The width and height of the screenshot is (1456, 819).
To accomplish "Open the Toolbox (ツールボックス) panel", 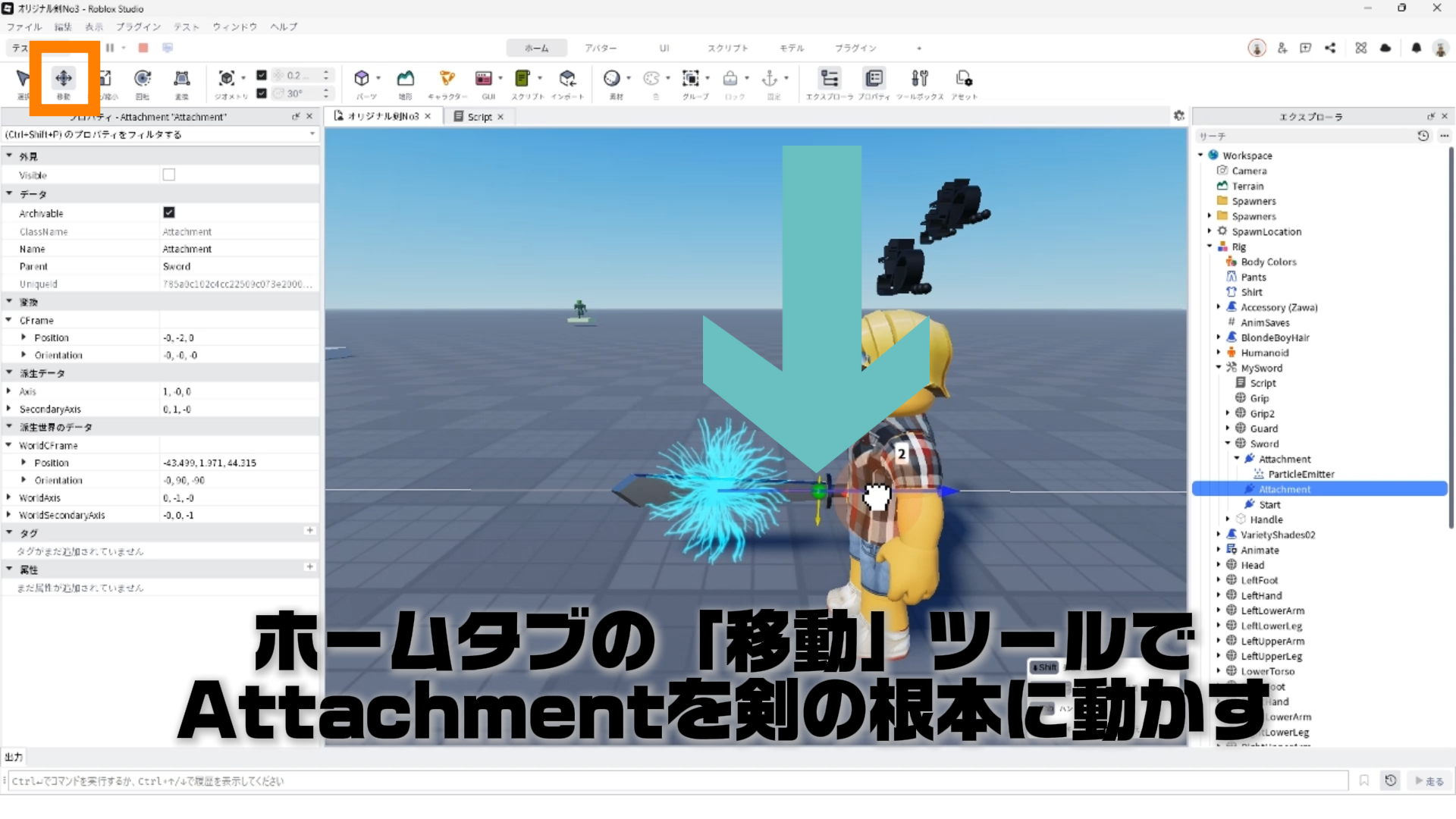I will point(920,79).
